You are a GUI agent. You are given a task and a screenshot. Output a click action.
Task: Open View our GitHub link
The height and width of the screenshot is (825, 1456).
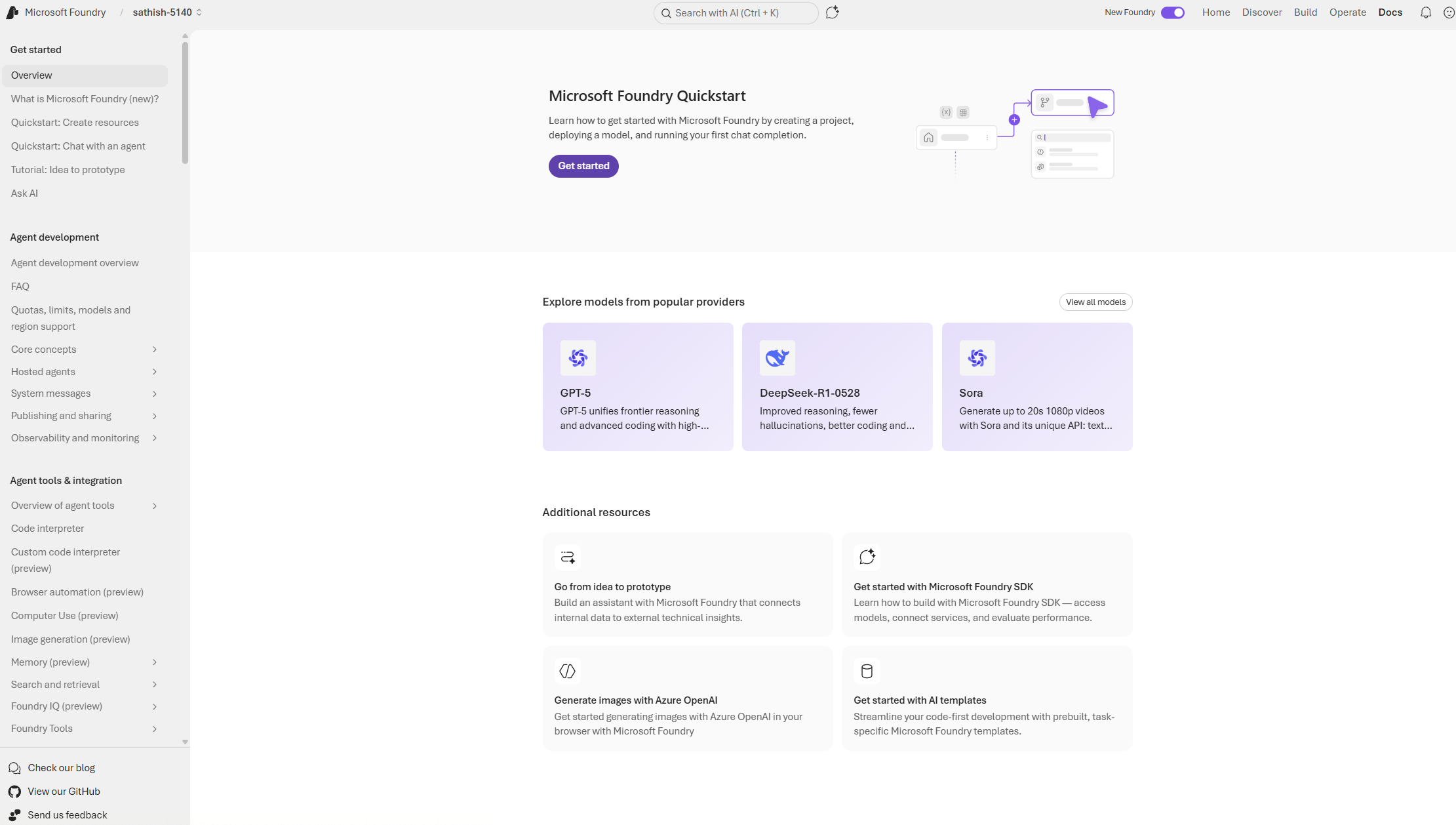pos(64,791)
